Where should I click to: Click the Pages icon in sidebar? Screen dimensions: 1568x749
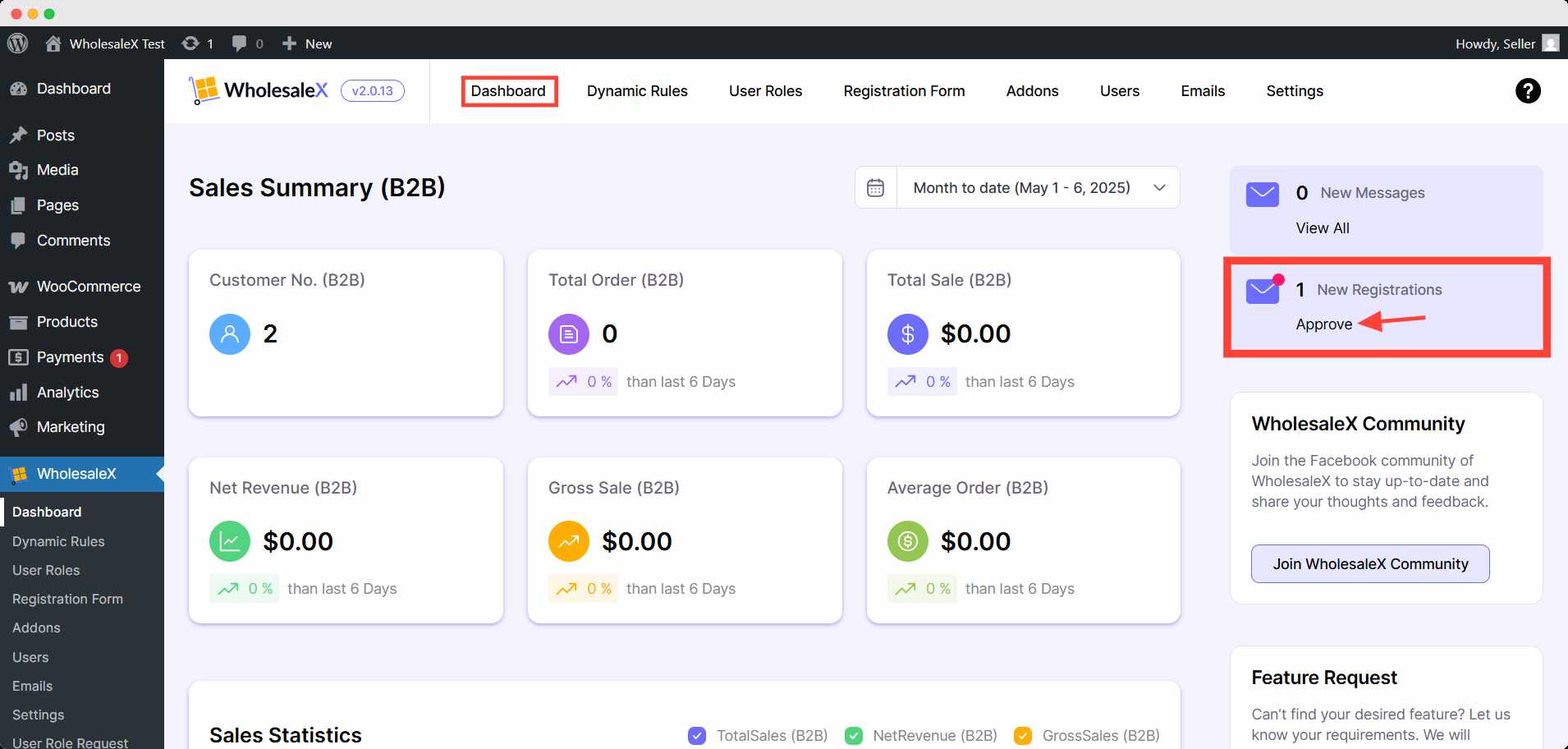click(x=18, y=205)
